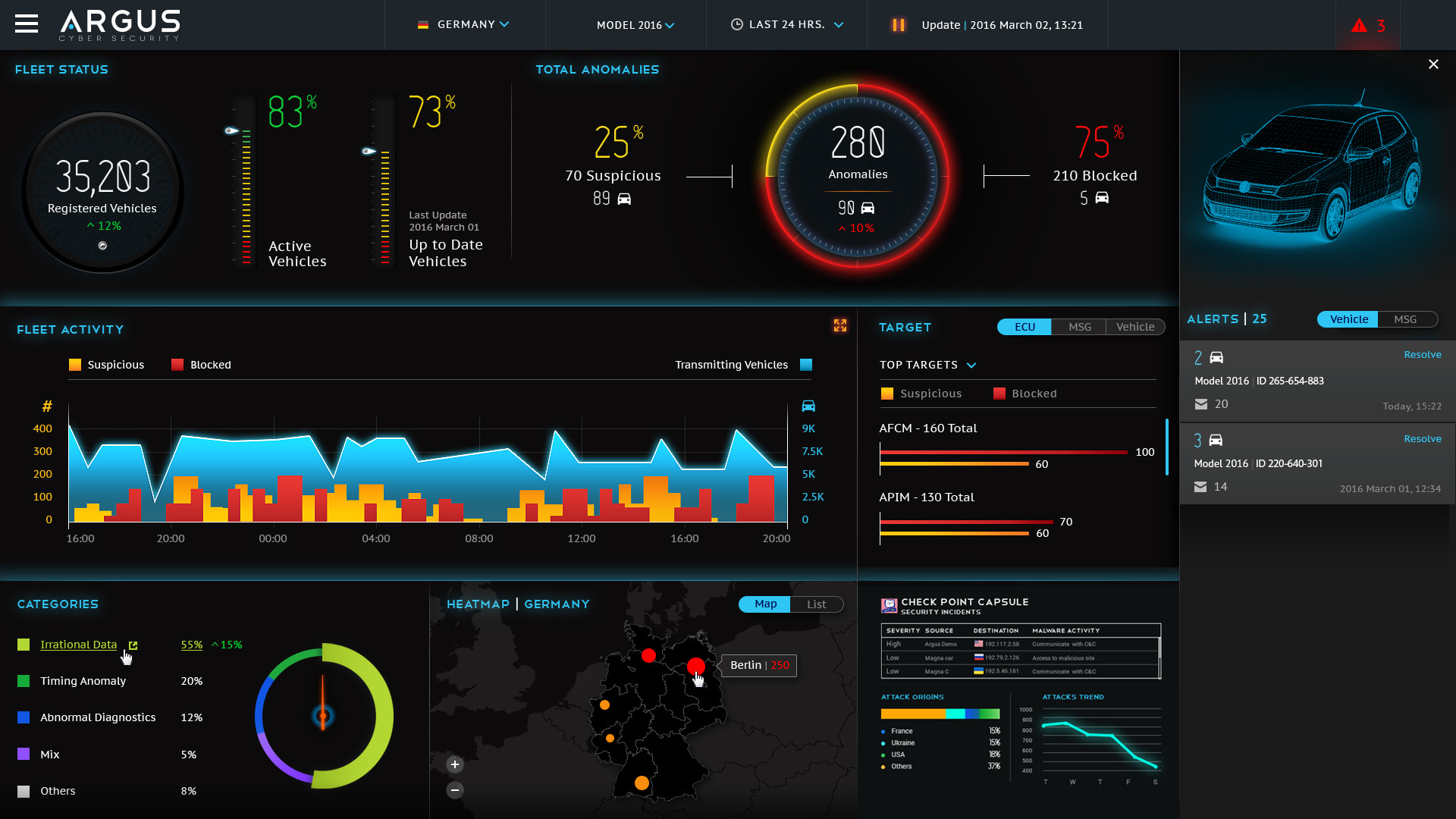The width and height of the screenshot is (1456, 819).
Task: Switch the heatmap to List view
Action: coord(816,604)
